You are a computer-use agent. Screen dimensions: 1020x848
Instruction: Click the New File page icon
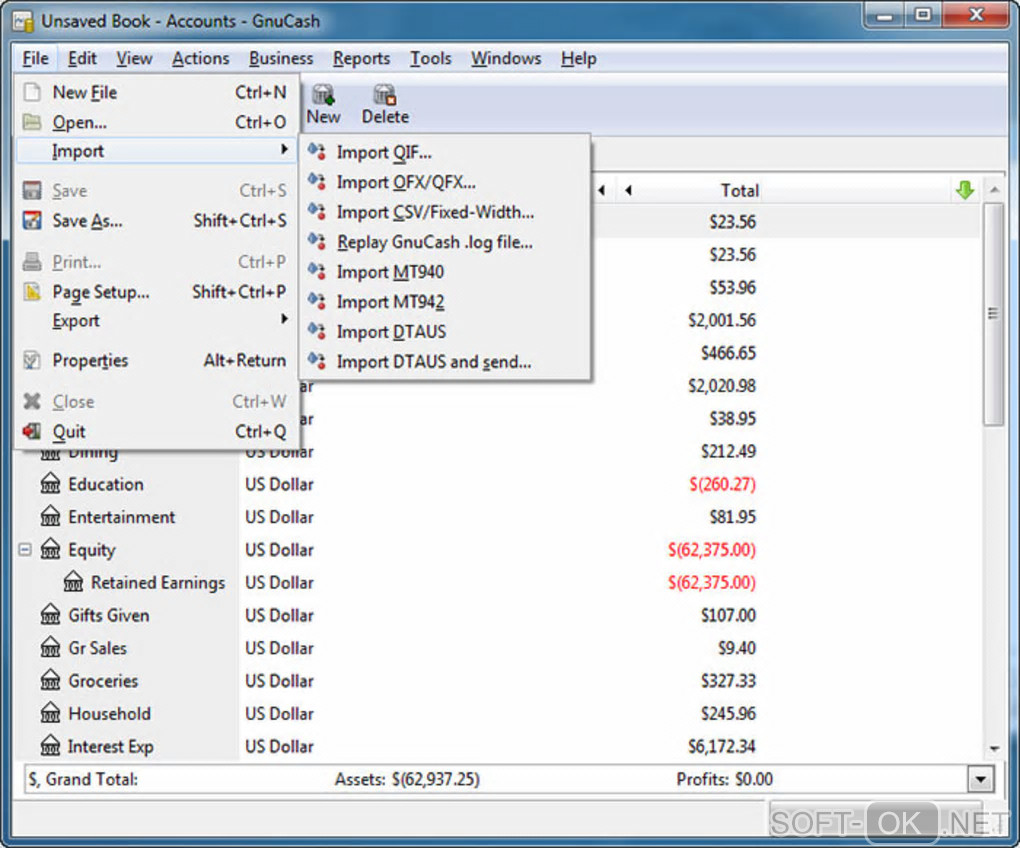tap(32, 92)
